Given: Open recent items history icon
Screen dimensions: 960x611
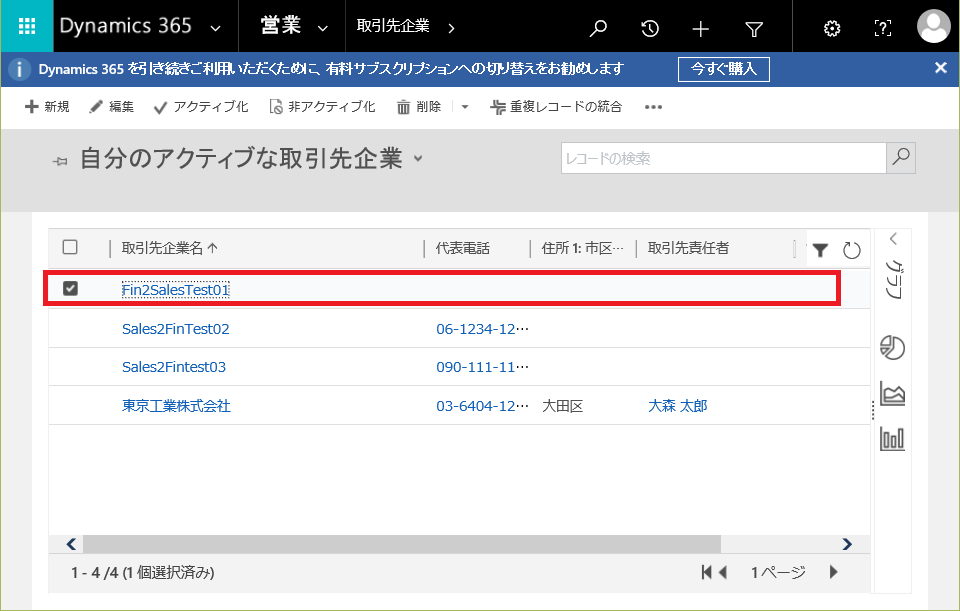Looking at the screenshot, I should [650, 28].
